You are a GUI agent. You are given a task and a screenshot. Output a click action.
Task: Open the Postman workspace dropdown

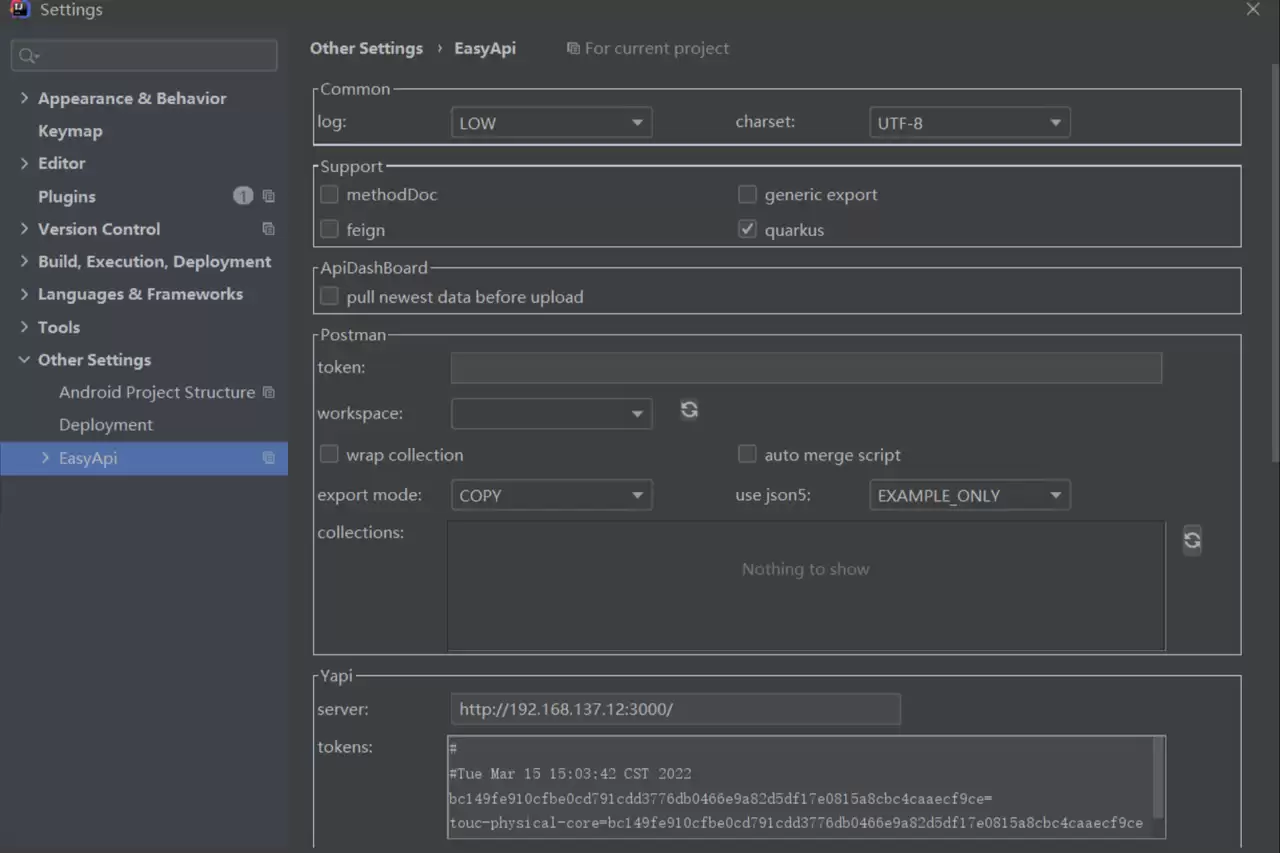[552, 413]
